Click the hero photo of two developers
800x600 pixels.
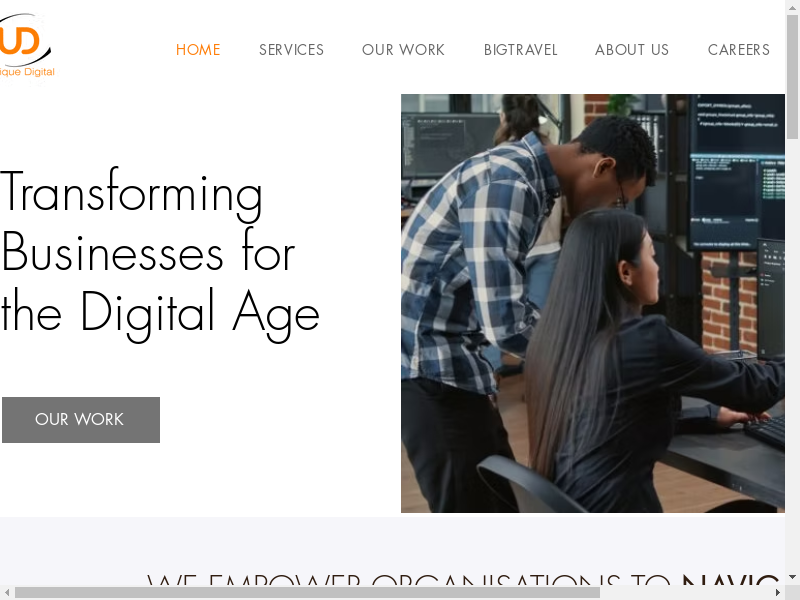pos(593,303)
